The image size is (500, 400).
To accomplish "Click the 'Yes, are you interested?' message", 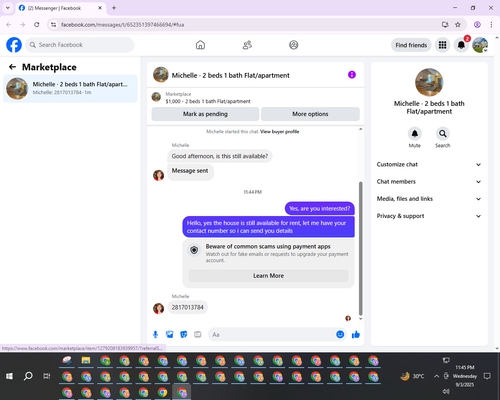I will pyautogui.click(x=320, y=209).
